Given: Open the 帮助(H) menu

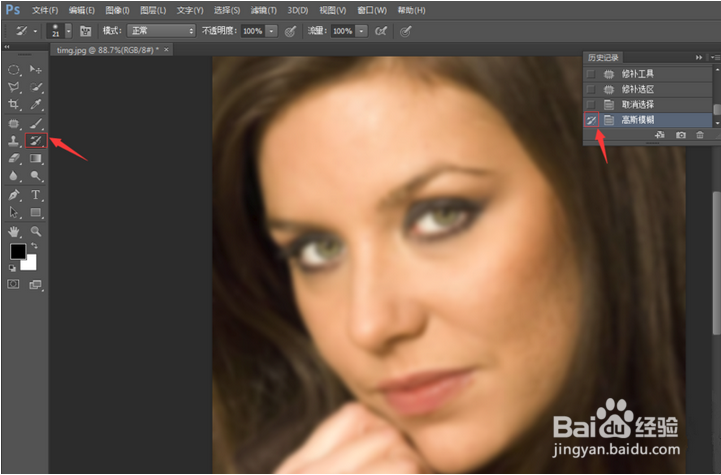Looking at the screenshot, I should [x=411, y=10].
